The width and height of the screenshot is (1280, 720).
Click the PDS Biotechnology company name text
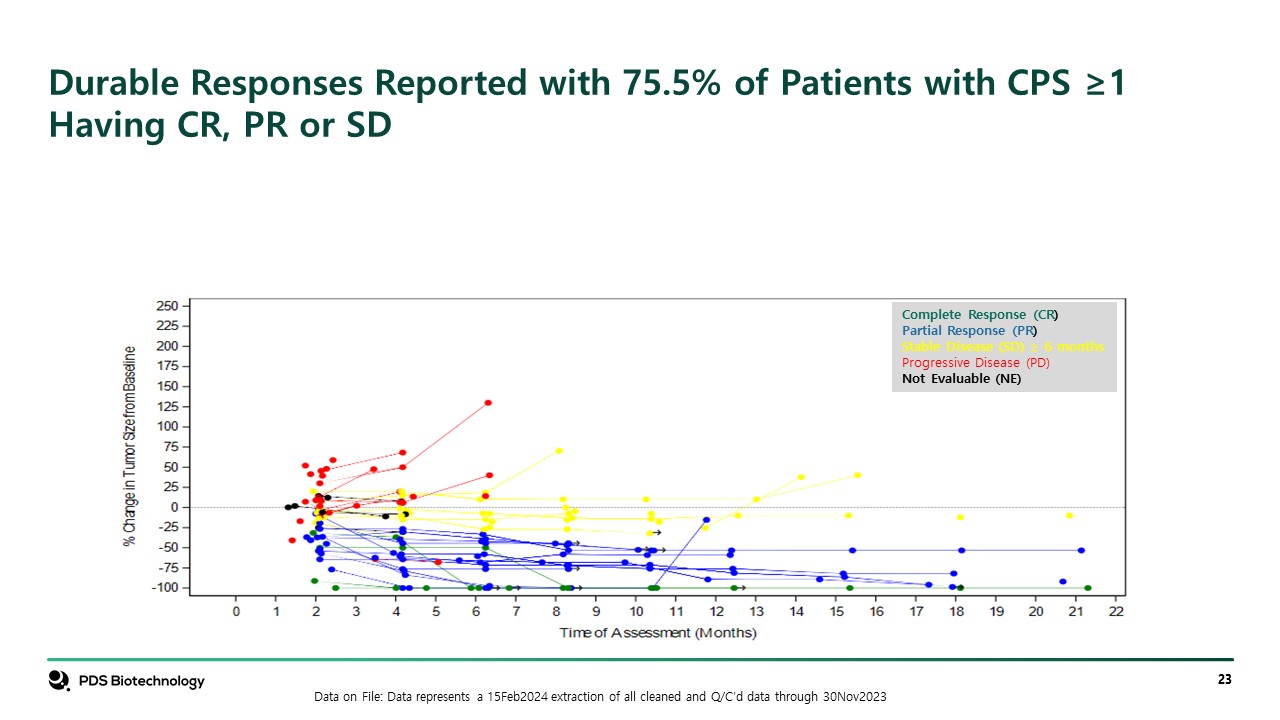click(x=142, y=681)
